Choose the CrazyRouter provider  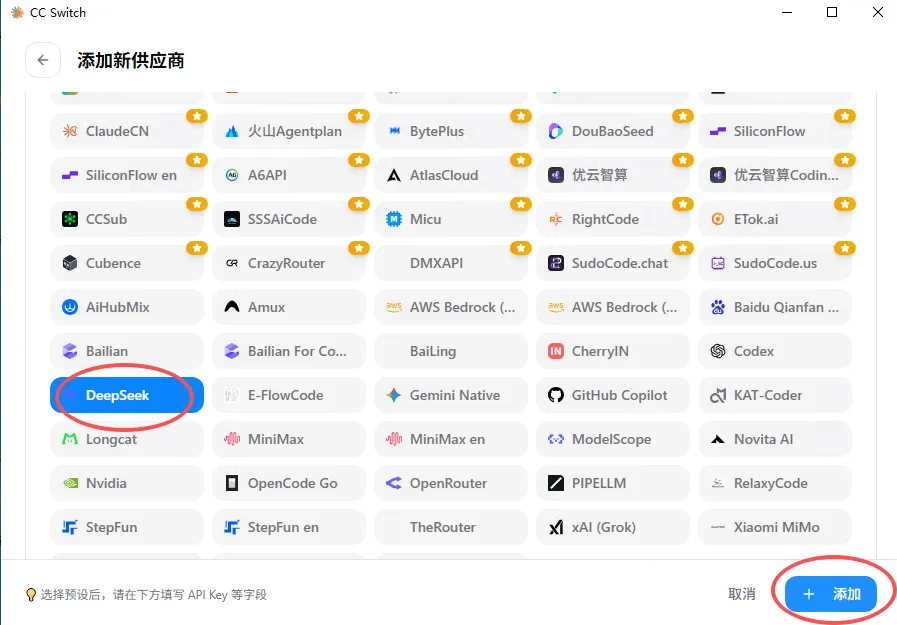click(x=289, y=263)
